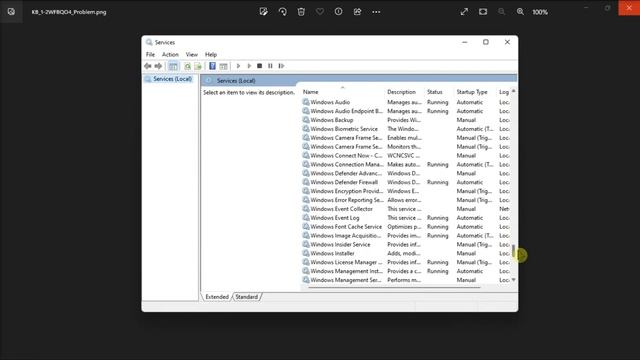Image resolution: width=640 pixels, height=360 pixels.
Task: Click the Back arrow in Services toolbar
Action: [148, 66]
